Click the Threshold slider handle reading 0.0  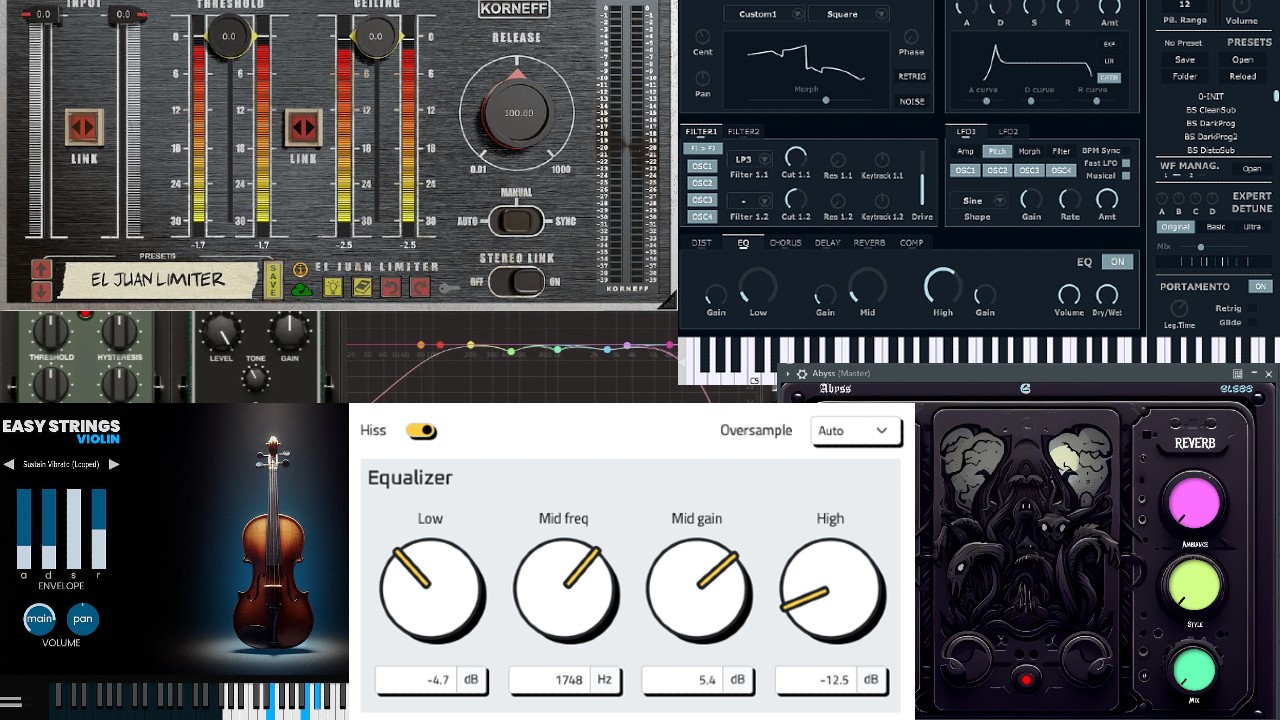click(229, 36)
